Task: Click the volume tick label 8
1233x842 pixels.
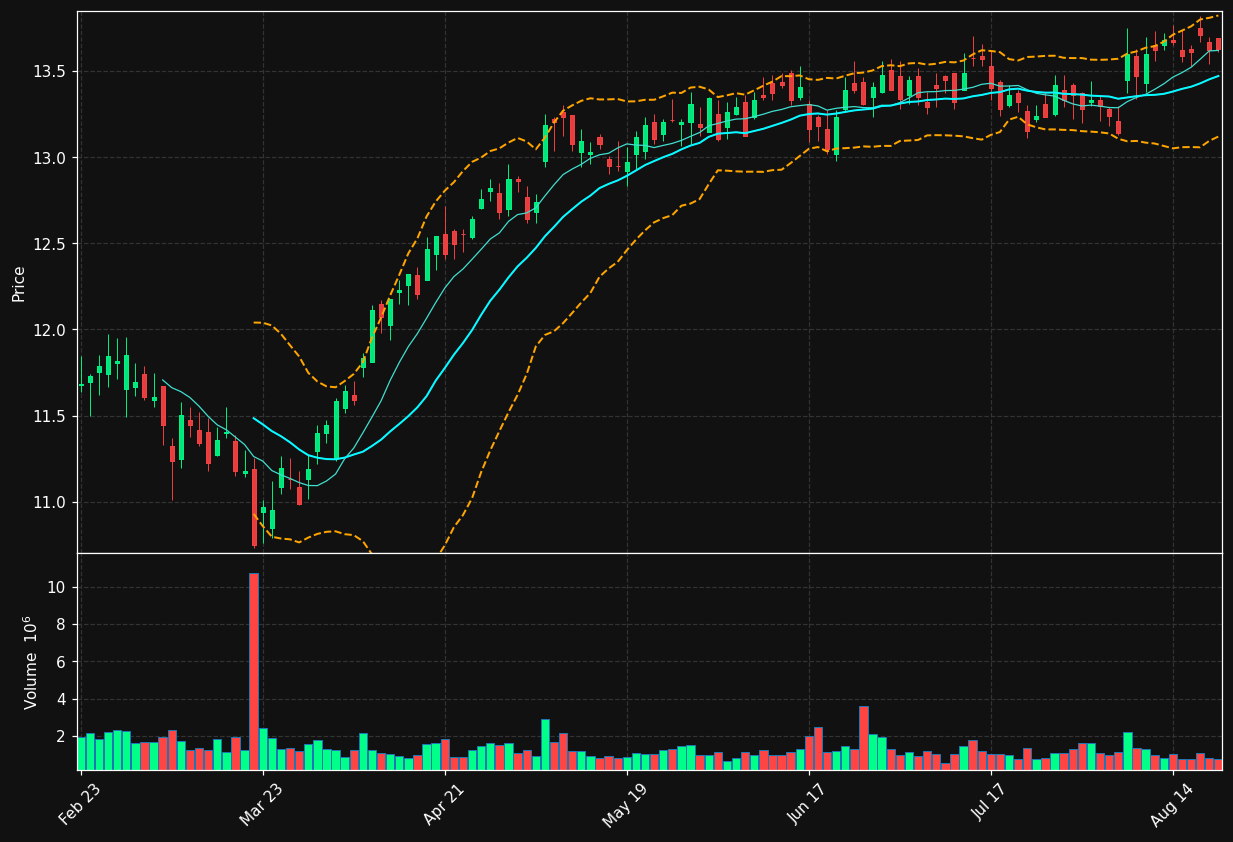Action: pyautogui.click(x=62, y=625)
